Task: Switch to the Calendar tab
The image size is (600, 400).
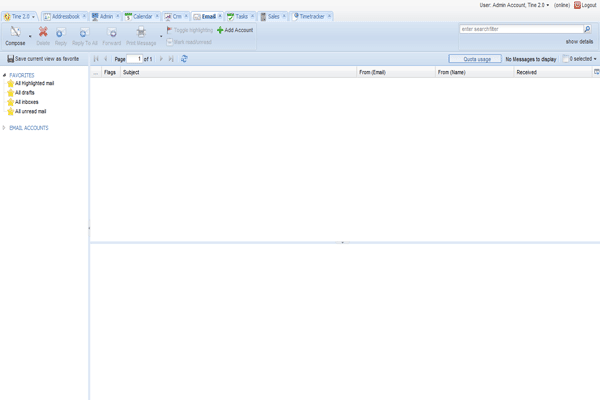Action: (x=141, y=17)
